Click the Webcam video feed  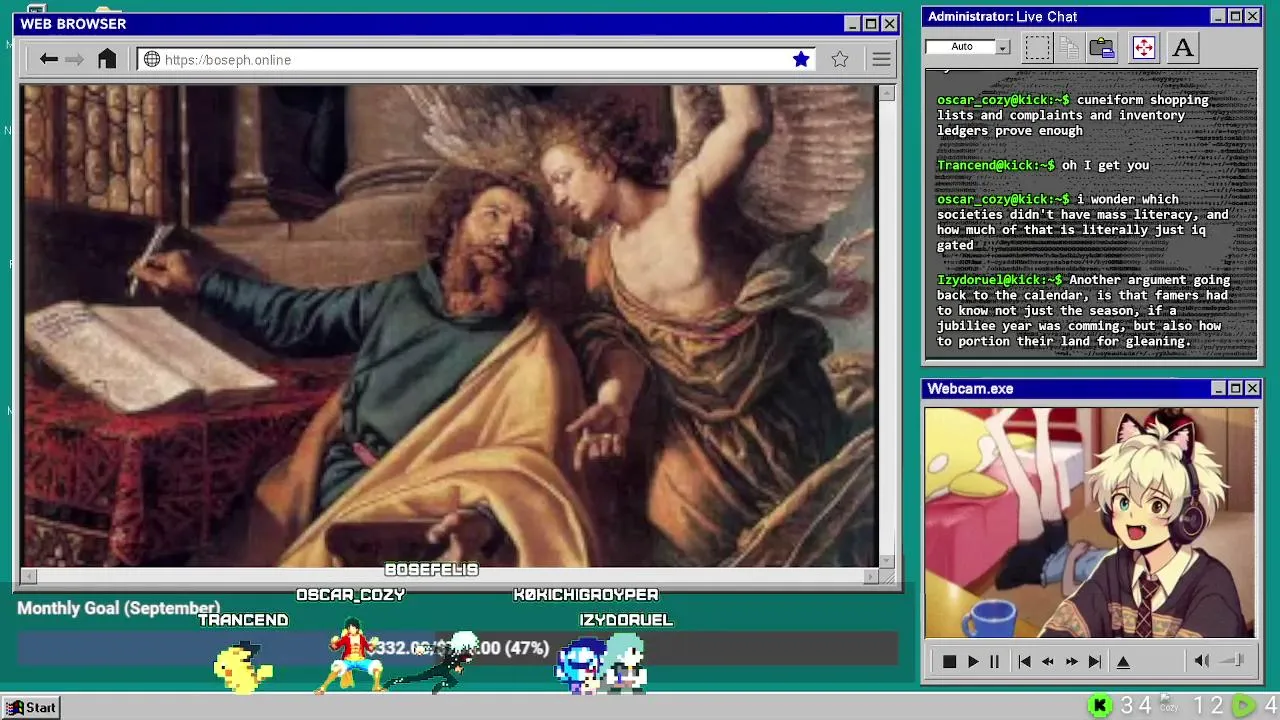1090,522
